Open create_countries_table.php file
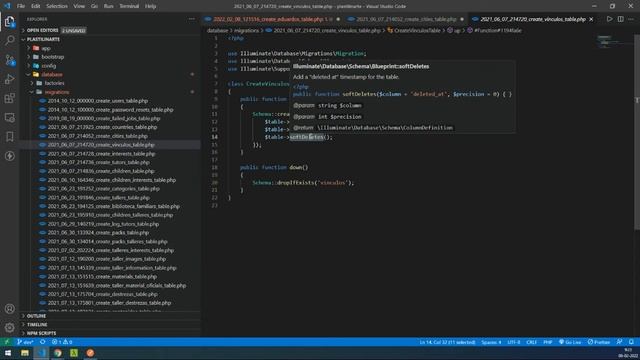 (102, 127)
